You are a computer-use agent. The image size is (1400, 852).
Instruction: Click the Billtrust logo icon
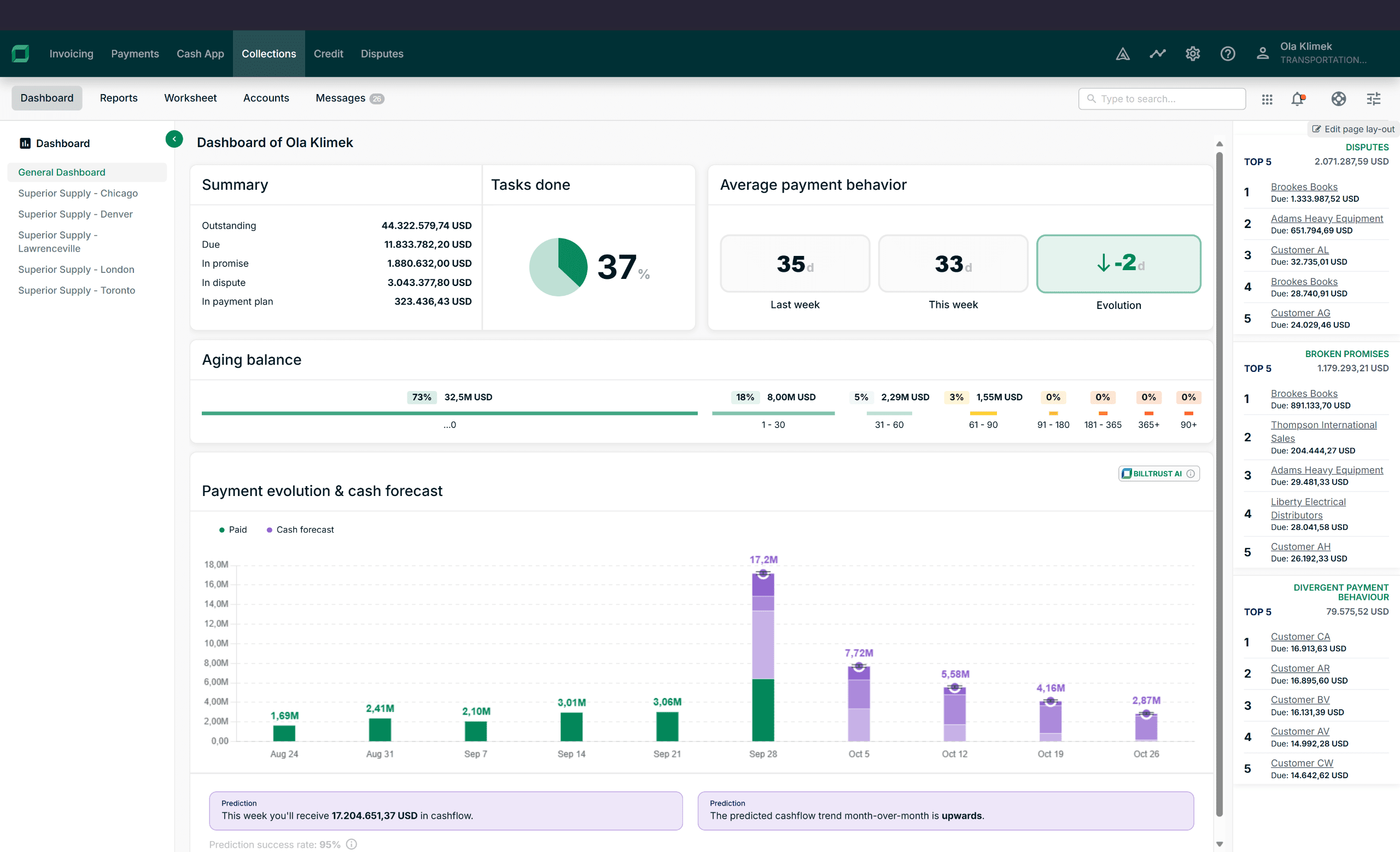coord(20,54)
